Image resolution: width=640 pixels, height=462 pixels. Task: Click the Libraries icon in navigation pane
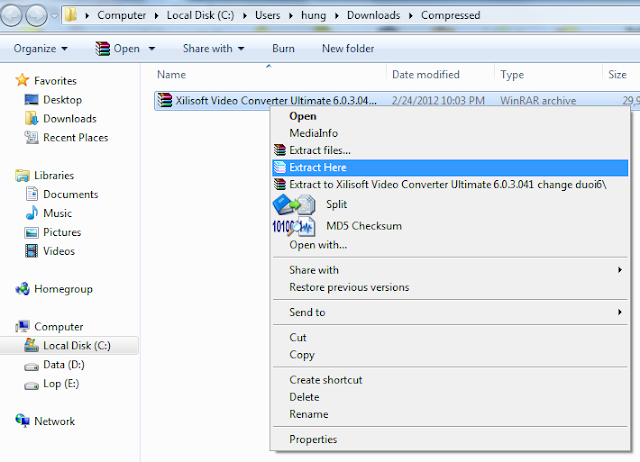pyautogui.click(x=22, y=175)
